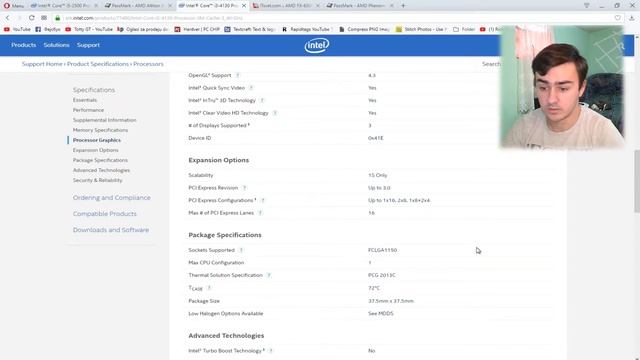The height and width of the screenshot is (360, 640).
Task: Open Compatible Products section
Action: [104, 214]
